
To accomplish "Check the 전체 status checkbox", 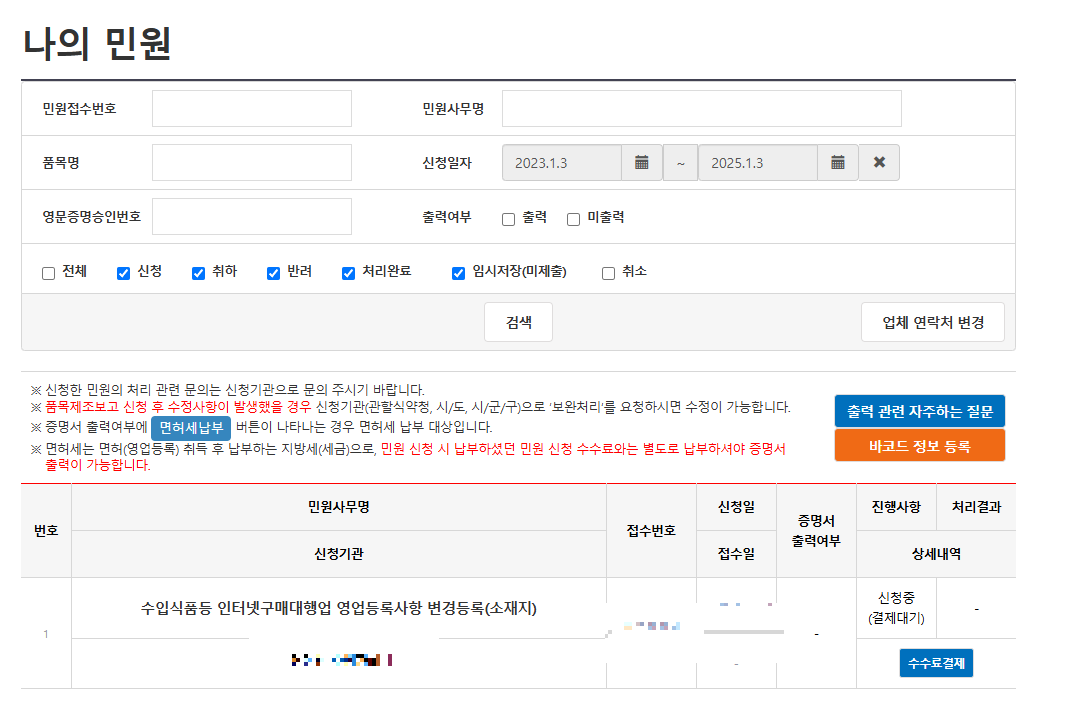I will pos(48,273).
